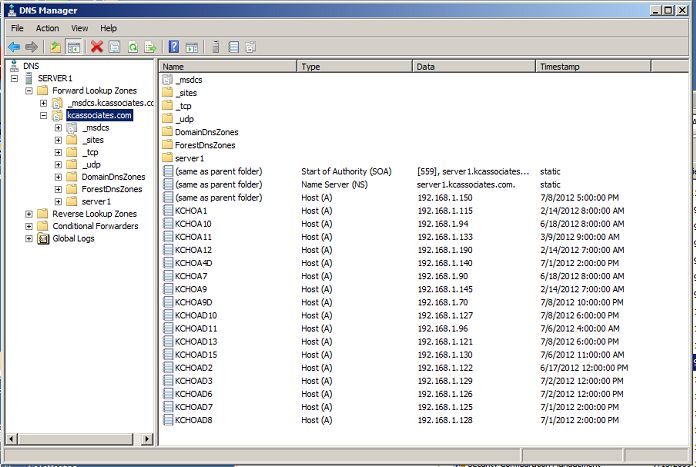Click the Forward arrow toolbar icon
The height and width of the screenshot is (467, 696).
coord(31,47)
